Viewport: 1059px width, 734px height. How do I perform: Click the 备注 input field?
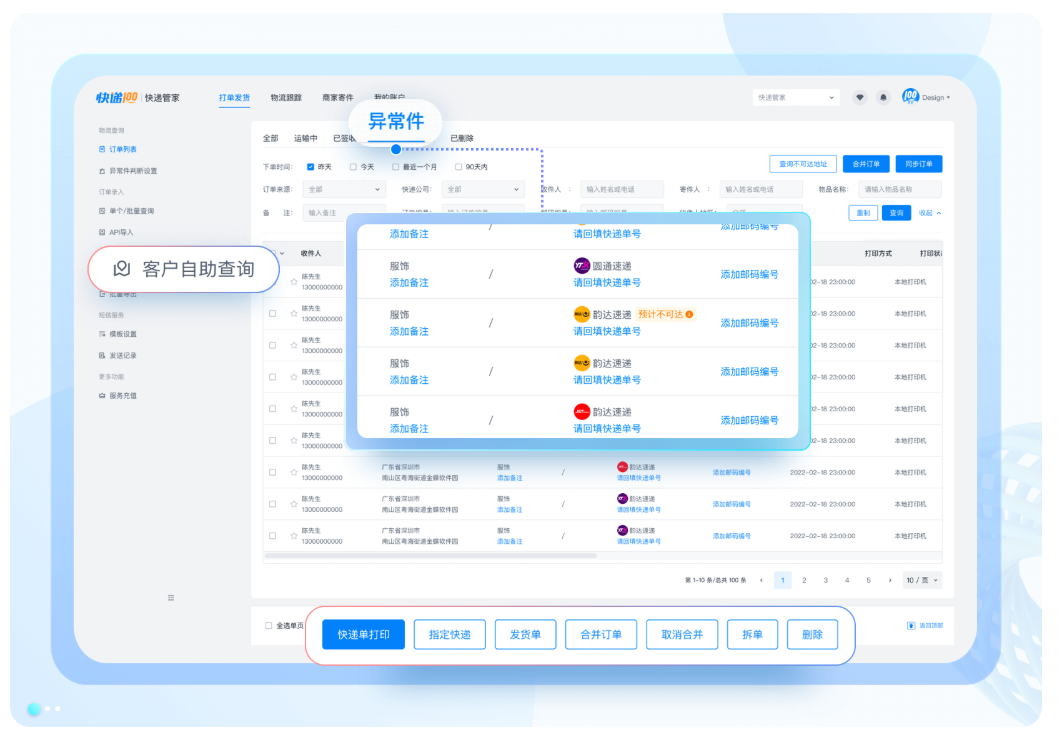(344, 211)
